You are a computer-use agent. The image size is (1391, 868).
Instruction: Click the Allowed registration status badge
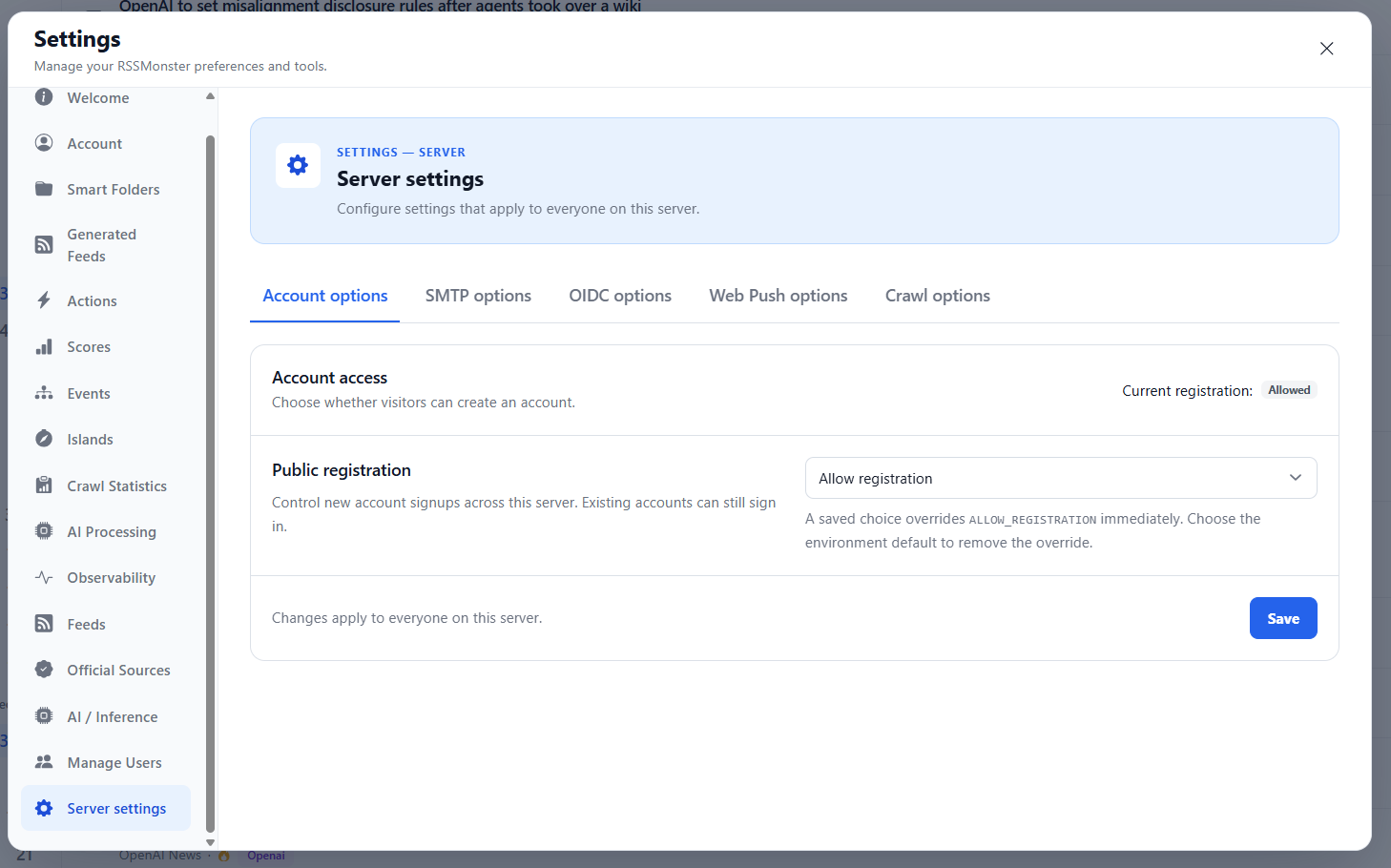[x=1289, y=390]
